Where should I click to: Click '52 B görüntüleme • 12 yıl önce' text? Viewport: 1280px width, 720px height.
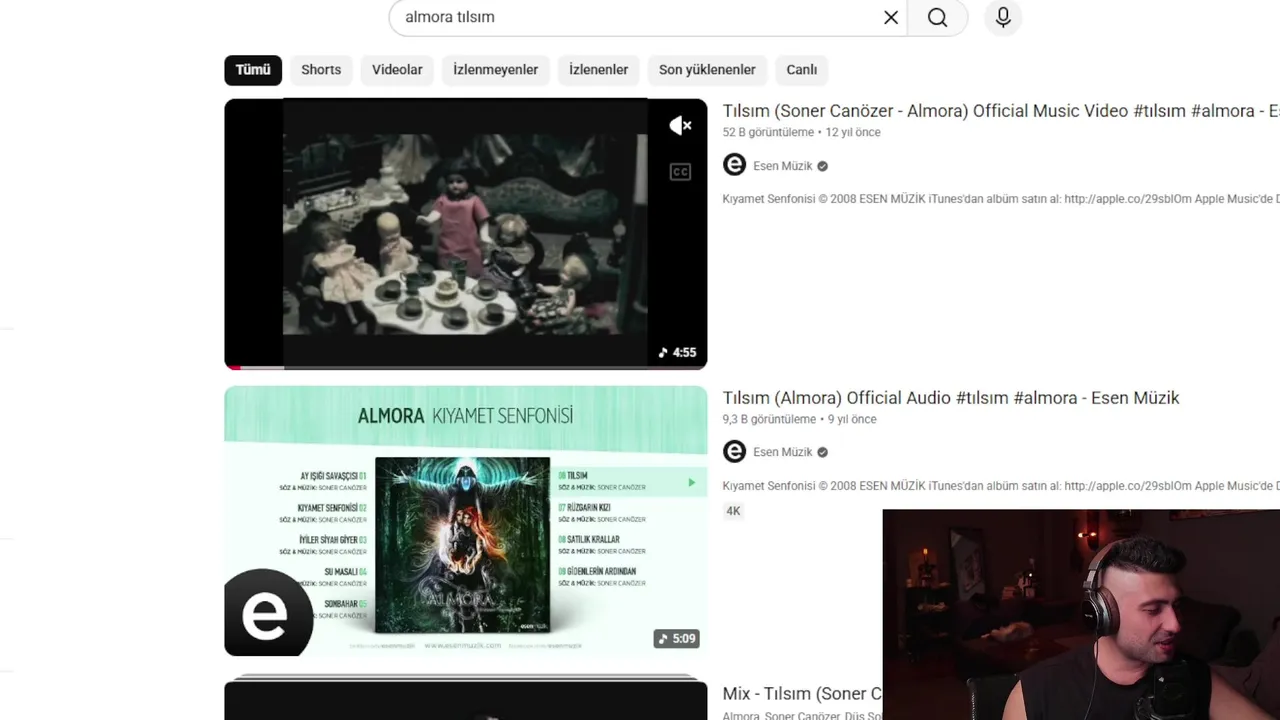click(801, 132)
